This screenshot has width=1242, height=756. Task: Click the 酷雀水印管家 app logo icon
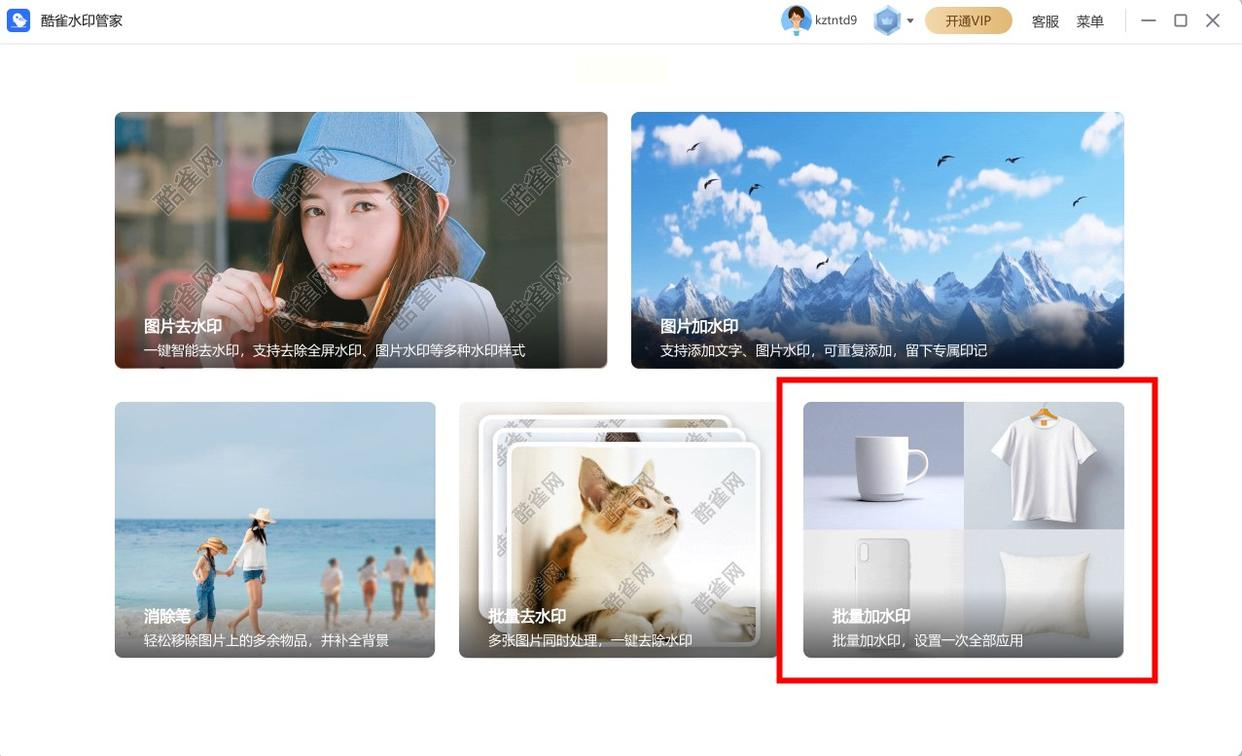click(x=18, y=20)
